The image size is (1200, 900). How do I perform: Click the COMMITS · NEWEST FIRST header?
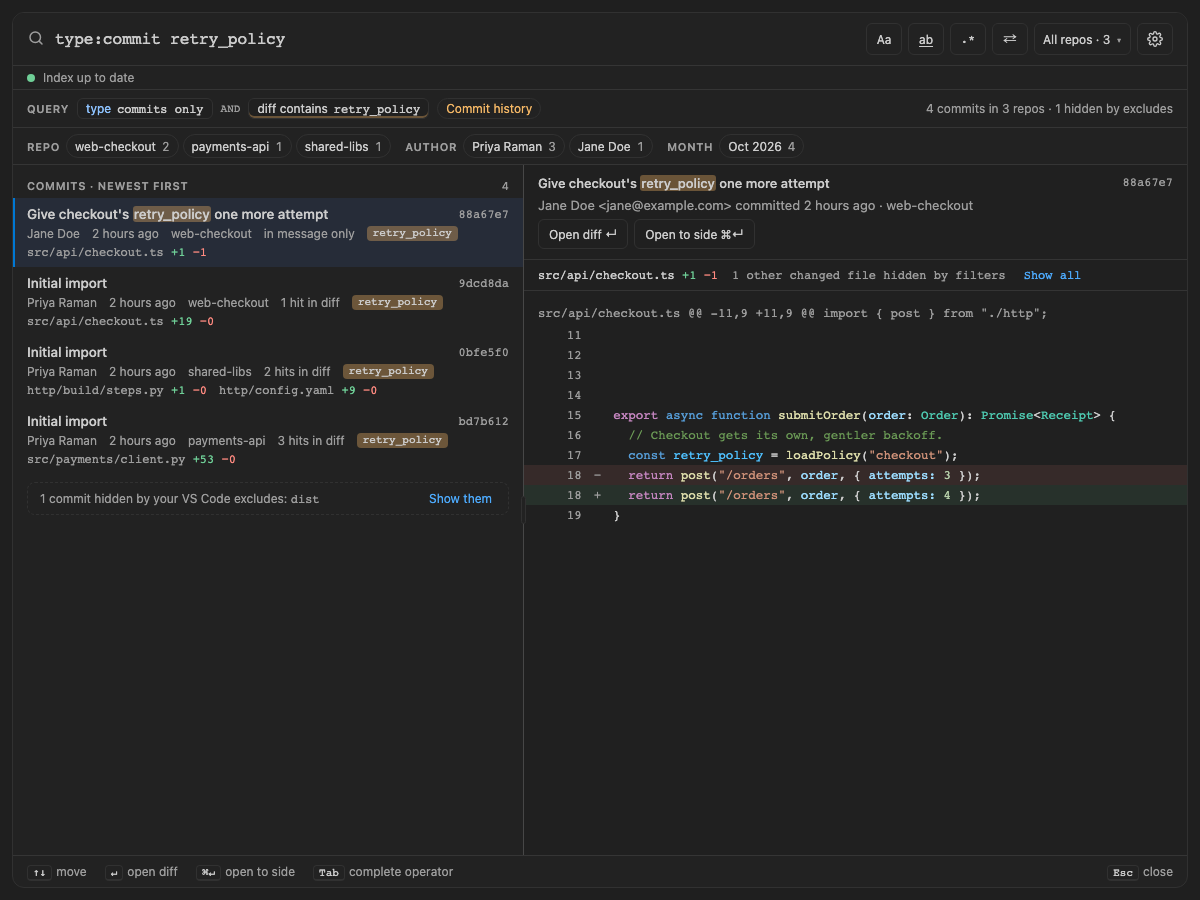click(107, 186)
